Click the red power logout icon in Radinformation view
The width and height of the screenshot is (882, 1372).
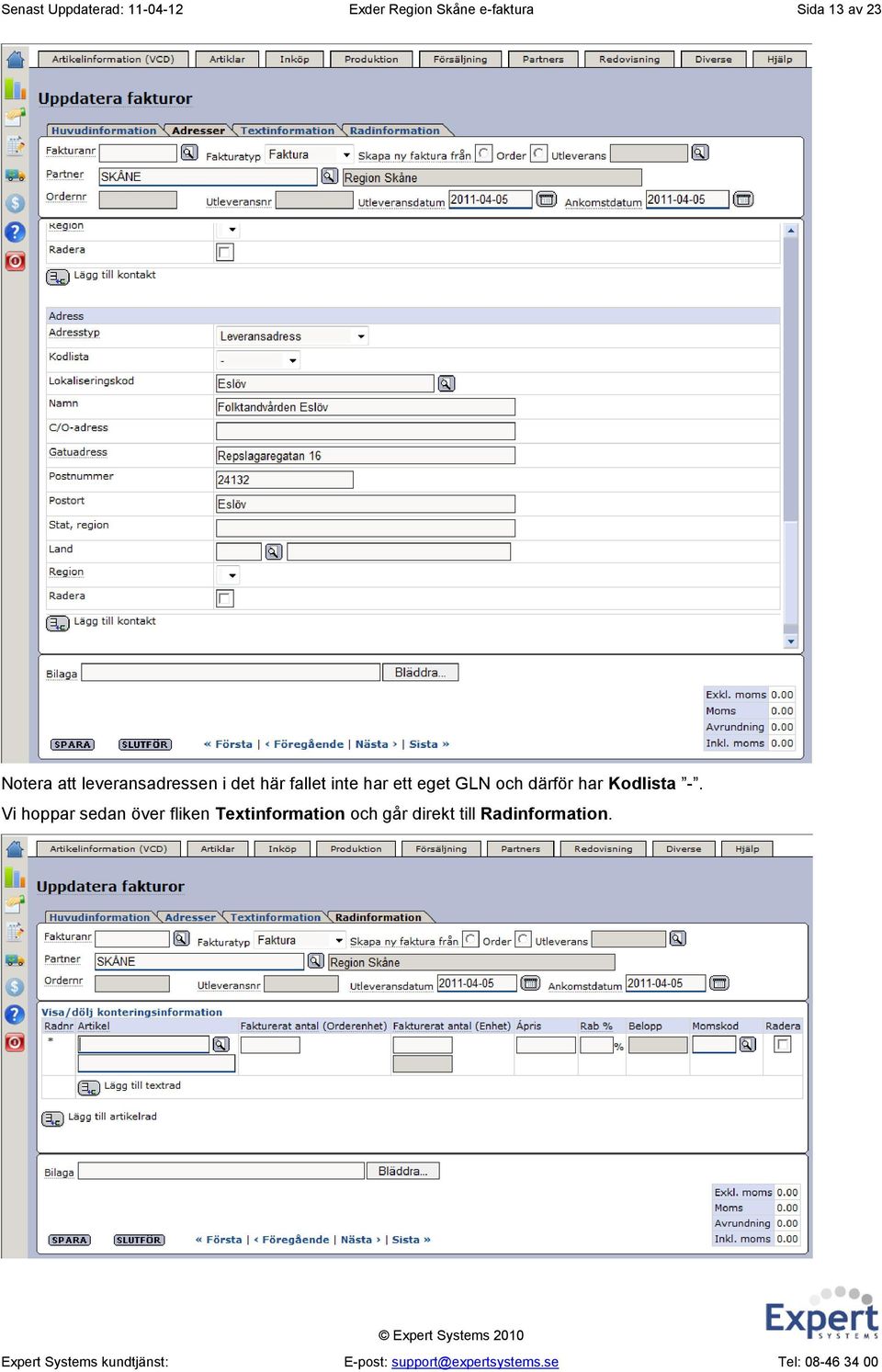[x=16, y=1042]
